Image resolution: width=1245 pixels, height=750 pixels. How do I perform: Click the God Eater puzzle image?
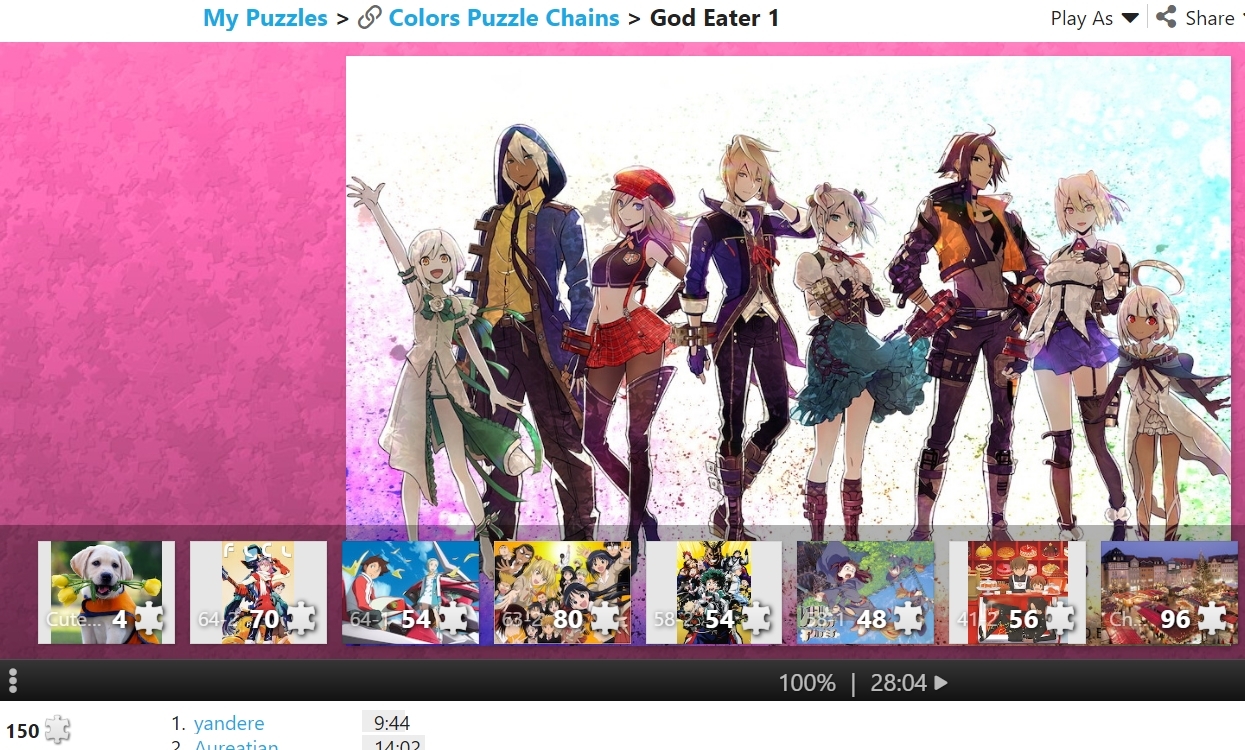[x=788, y=290]
